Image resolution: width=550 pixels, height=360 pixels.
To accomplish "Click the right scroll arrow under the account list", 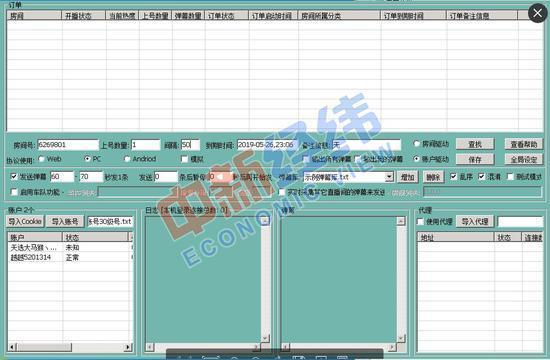I will (128, 347).
